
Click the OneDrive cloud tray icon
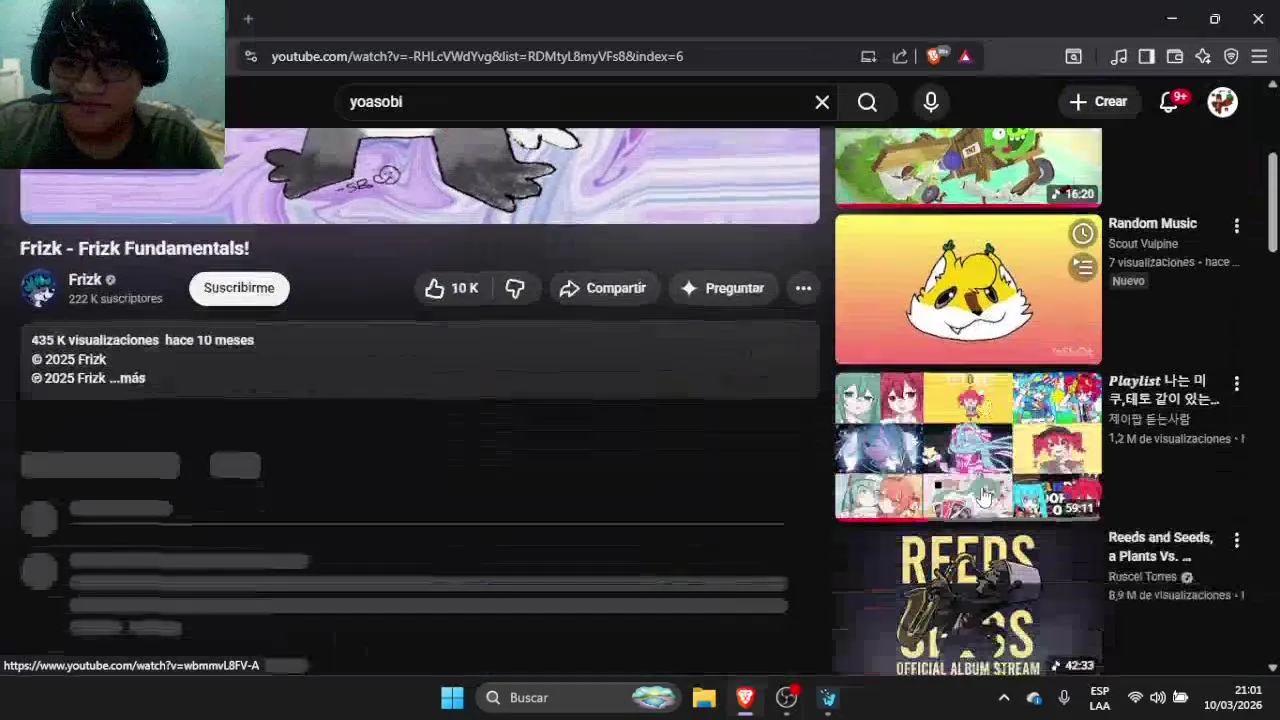click(x=1034, y=698)
